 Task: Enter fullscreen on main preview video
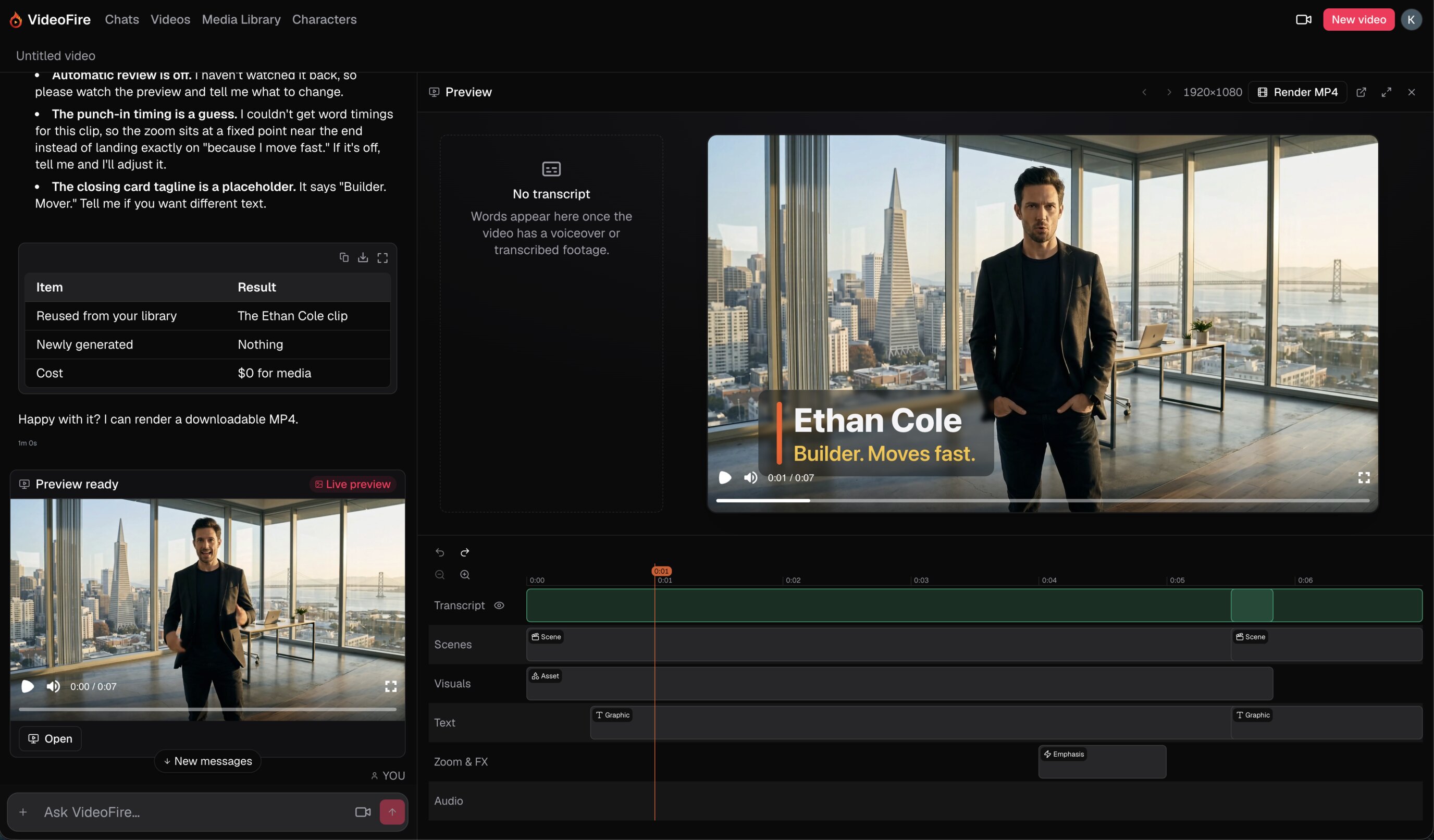coord(1364,477)
